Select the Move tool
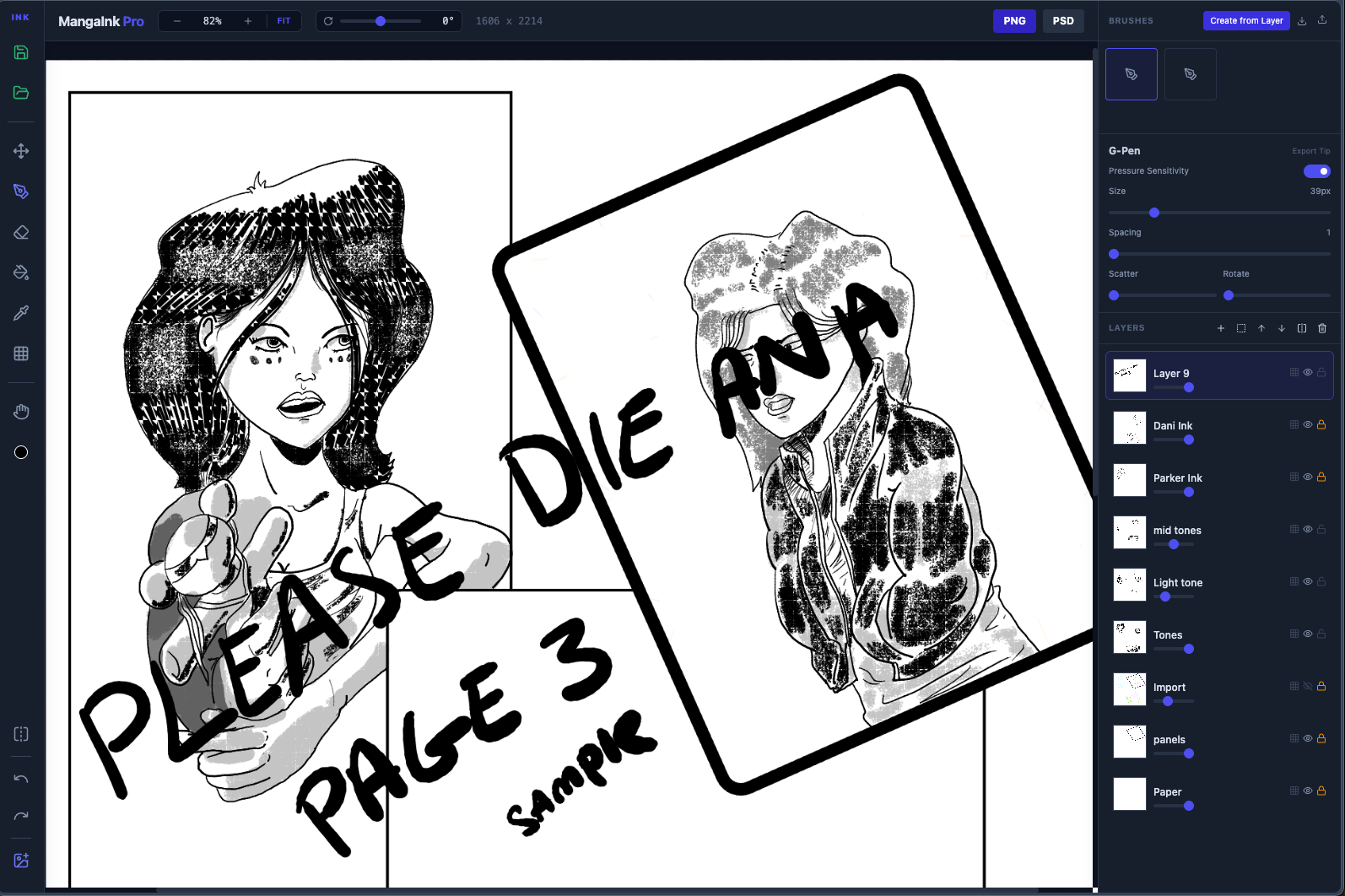The image size is (1345, 896). [21, 151]
